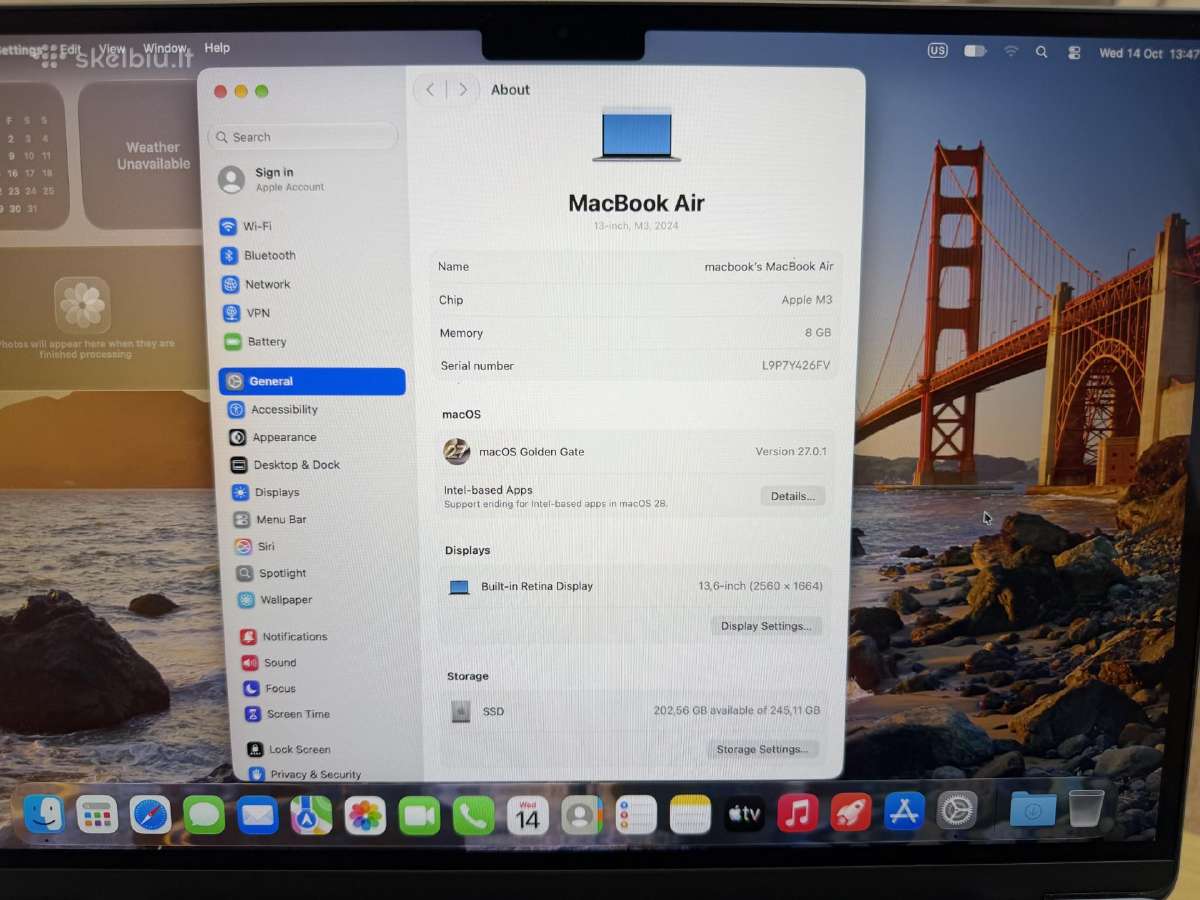This screenshot has height=900, width=1200.
Task: Open Control Center from menu bar
Action: click(x=1074, y=52)
